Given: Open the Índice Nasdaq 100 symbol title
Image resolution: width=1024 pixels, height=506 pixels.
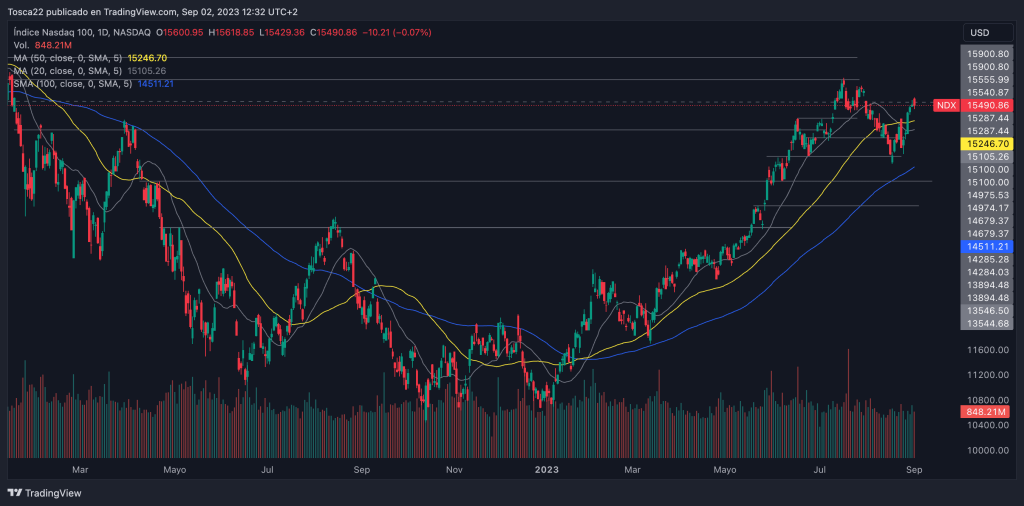Looking at the screenshot, I should click(80, 34).
